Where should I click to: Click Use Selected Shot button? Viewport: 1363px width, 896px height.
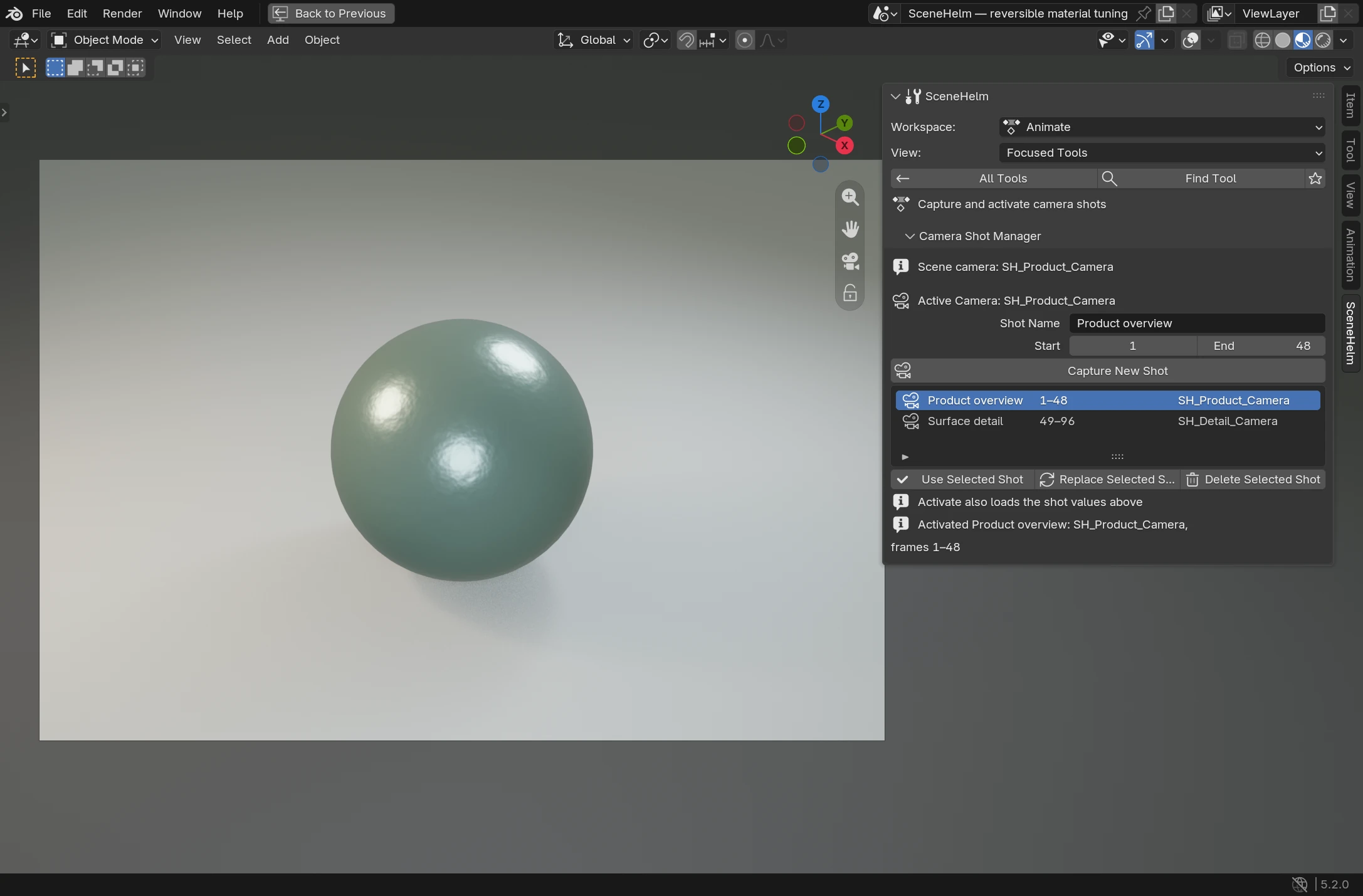[962, 480]
